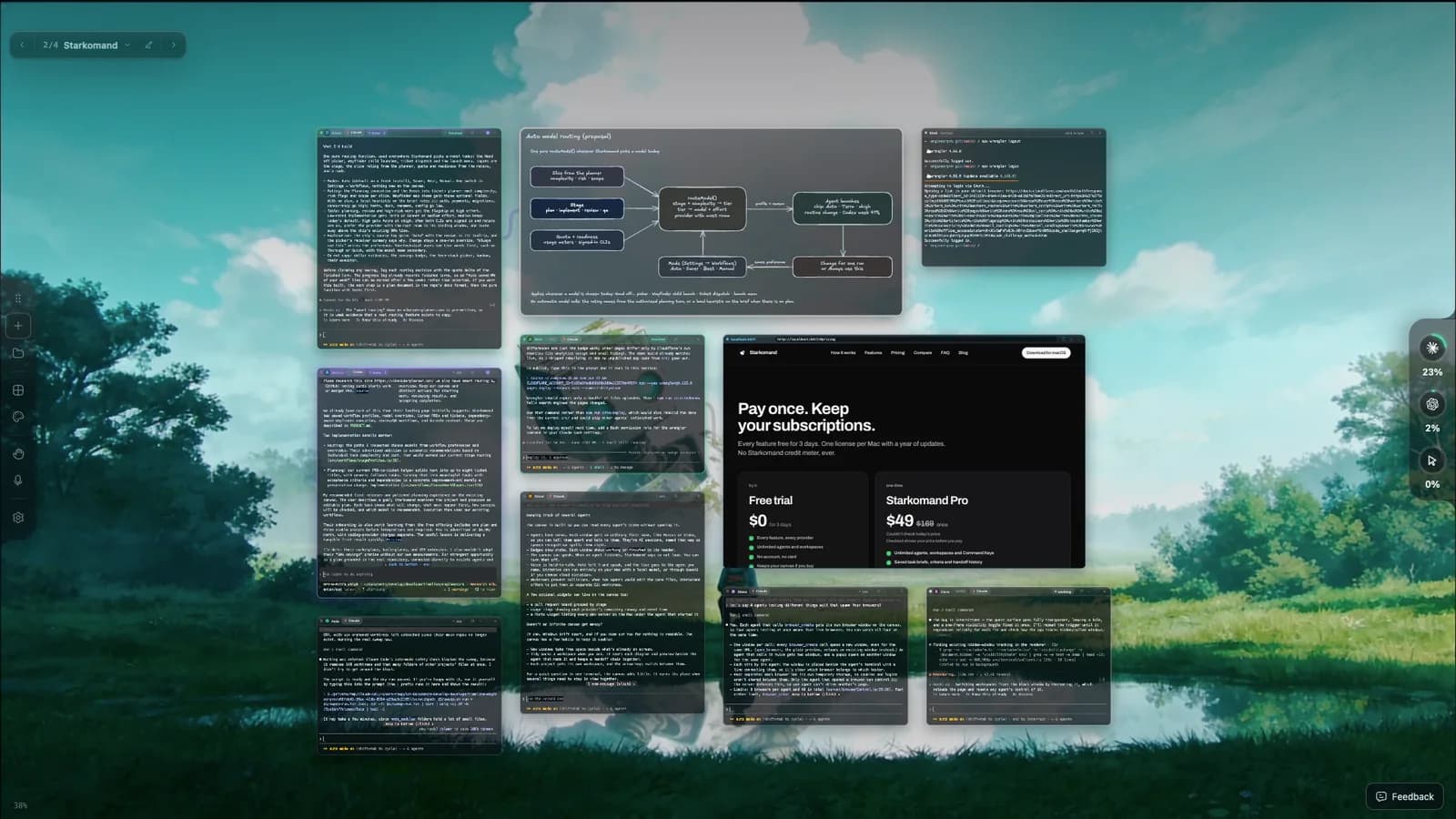Open the folder icon in left sidebar
Screen dimensions: 1456x819
pyautogui.click(x=18, y=353)
